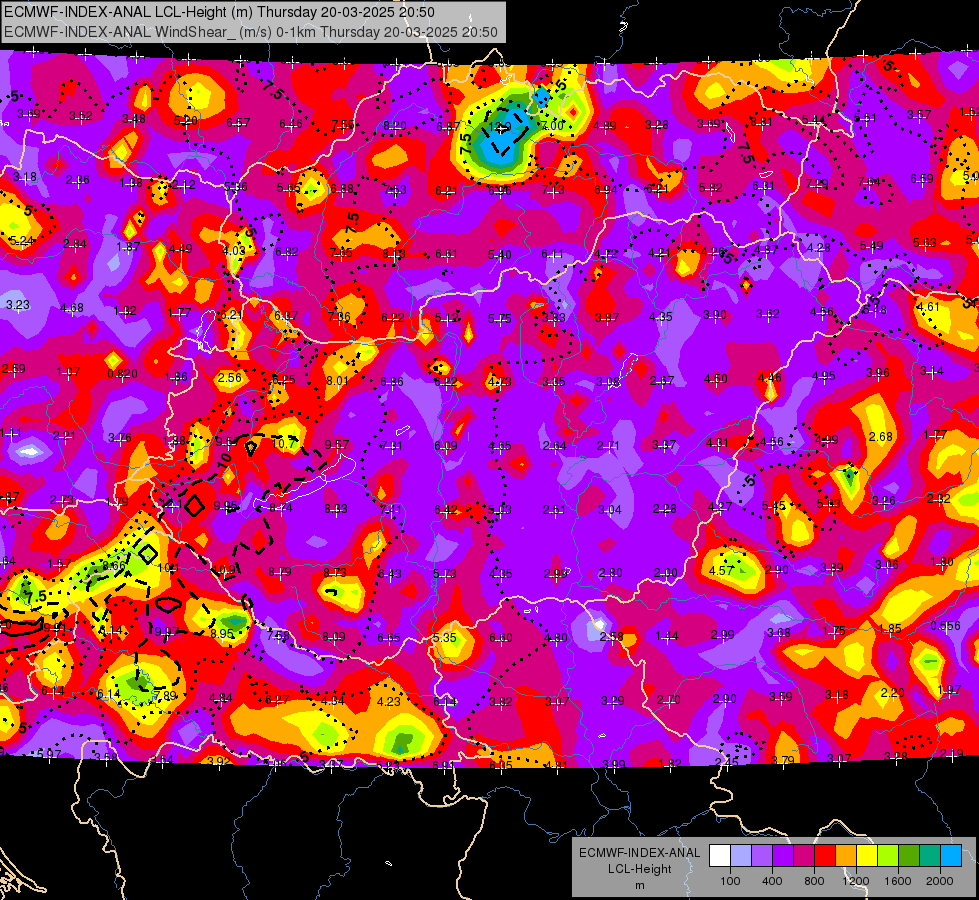This screenshot has width=979, height=900.
Task: Click the map value 4.57
Action: 721,570
